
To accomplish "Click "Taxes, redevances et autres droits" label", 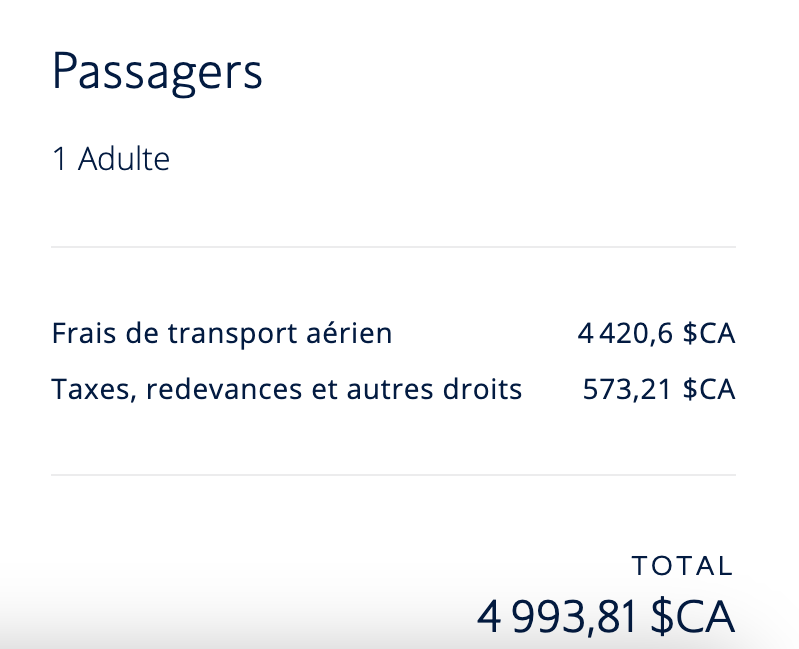I will click(x=286, y=388).
